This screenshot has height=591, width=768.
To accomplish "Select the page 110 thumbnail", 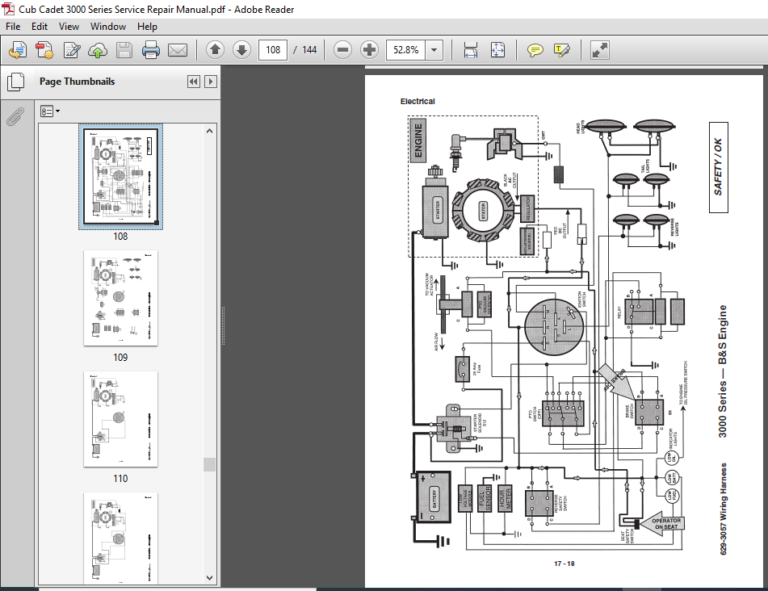I will tap(120, 419).
